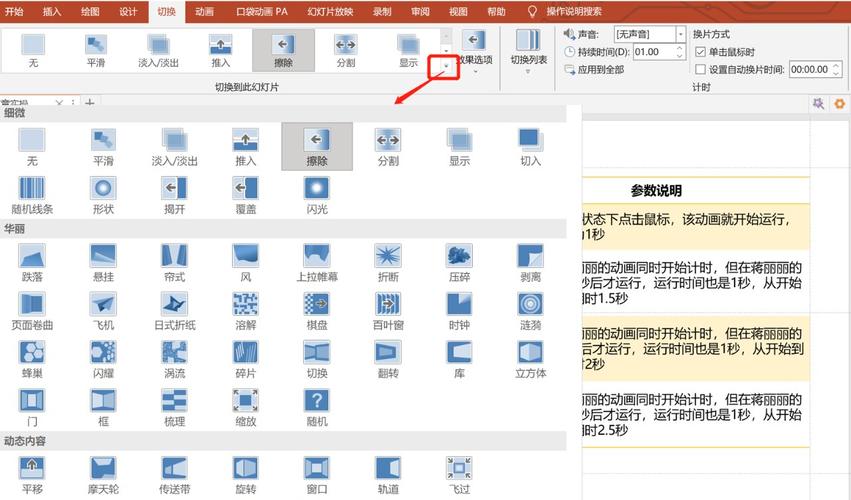
Task: Select the 上拉帷幕 transition
Action: tap(317, 263)
